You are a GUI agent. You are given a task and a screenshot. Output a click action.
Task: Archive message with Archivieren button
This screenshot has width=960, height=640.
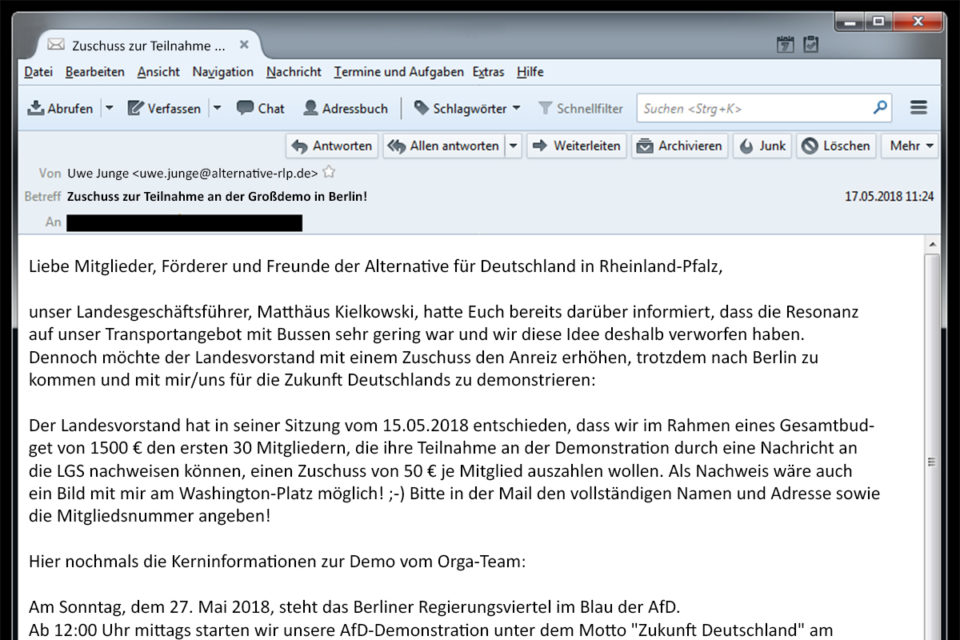680,146
